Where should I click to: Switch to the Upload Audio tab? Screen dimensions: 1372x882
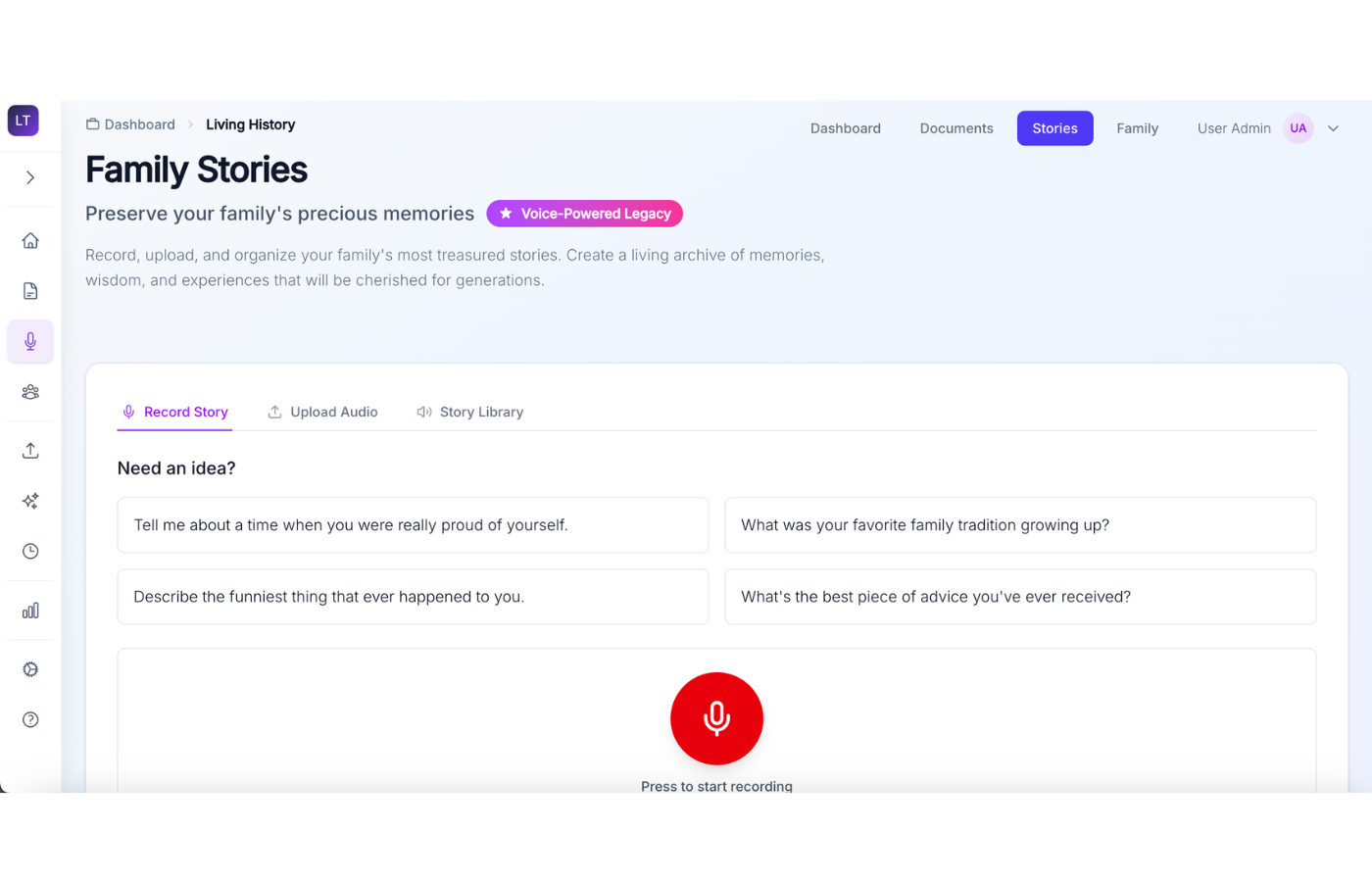[322, 413]
